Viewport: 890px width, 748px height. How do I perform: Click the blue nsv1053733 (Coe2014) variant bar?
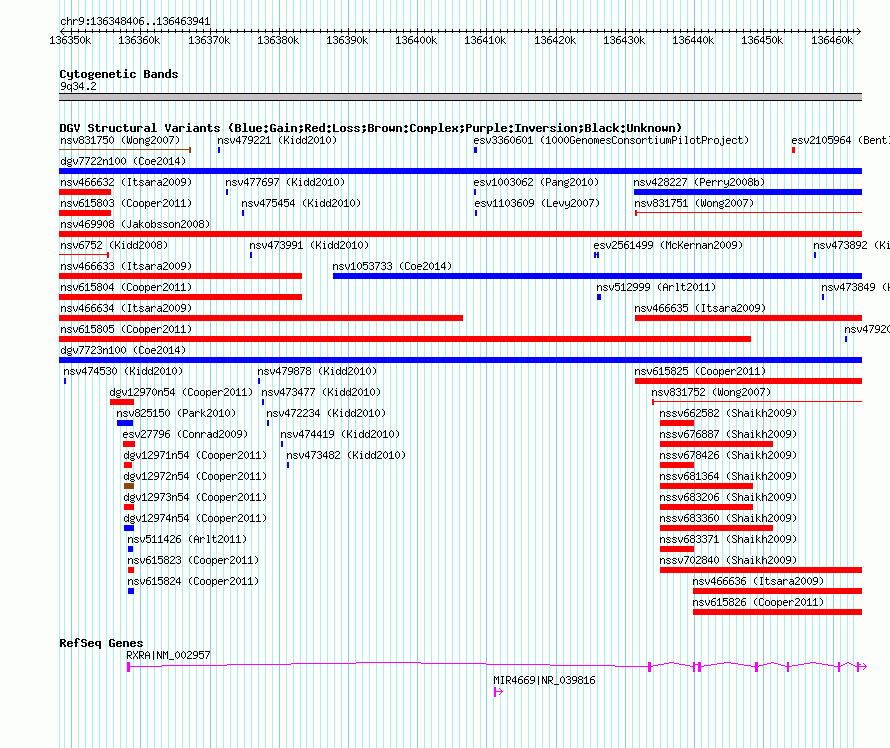(597, 276)
